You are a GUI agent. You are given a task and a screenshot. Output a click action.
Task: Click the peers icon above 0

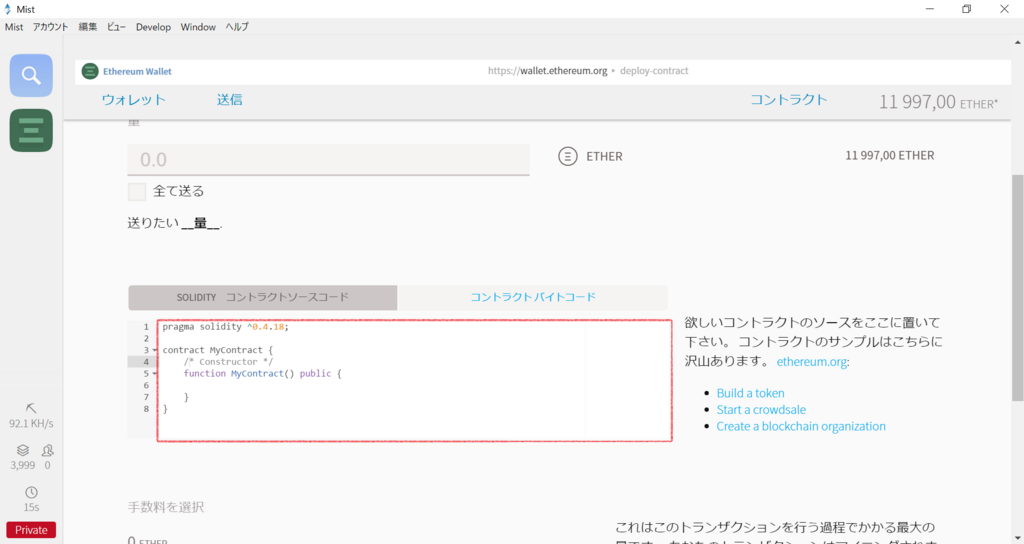(x=48, y=450)
